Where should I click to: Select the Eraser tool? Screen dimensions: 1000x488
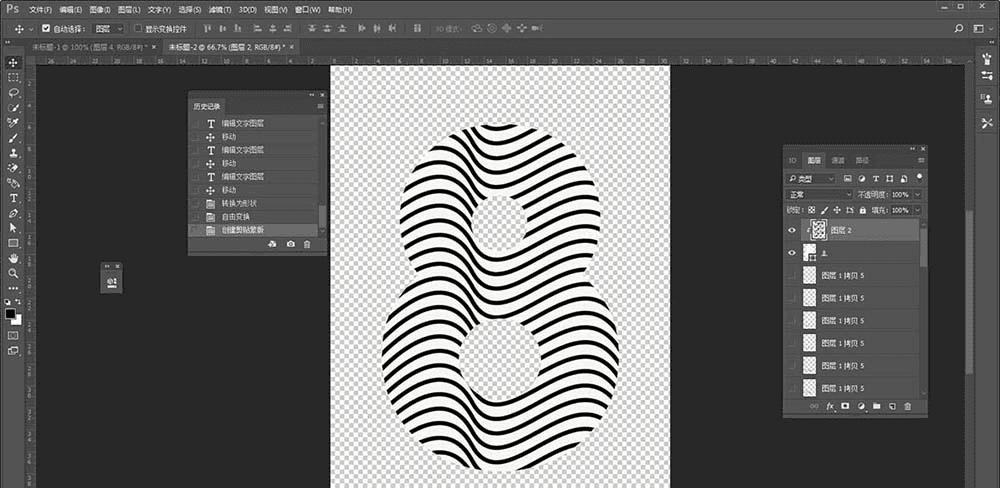pos(13,168)
